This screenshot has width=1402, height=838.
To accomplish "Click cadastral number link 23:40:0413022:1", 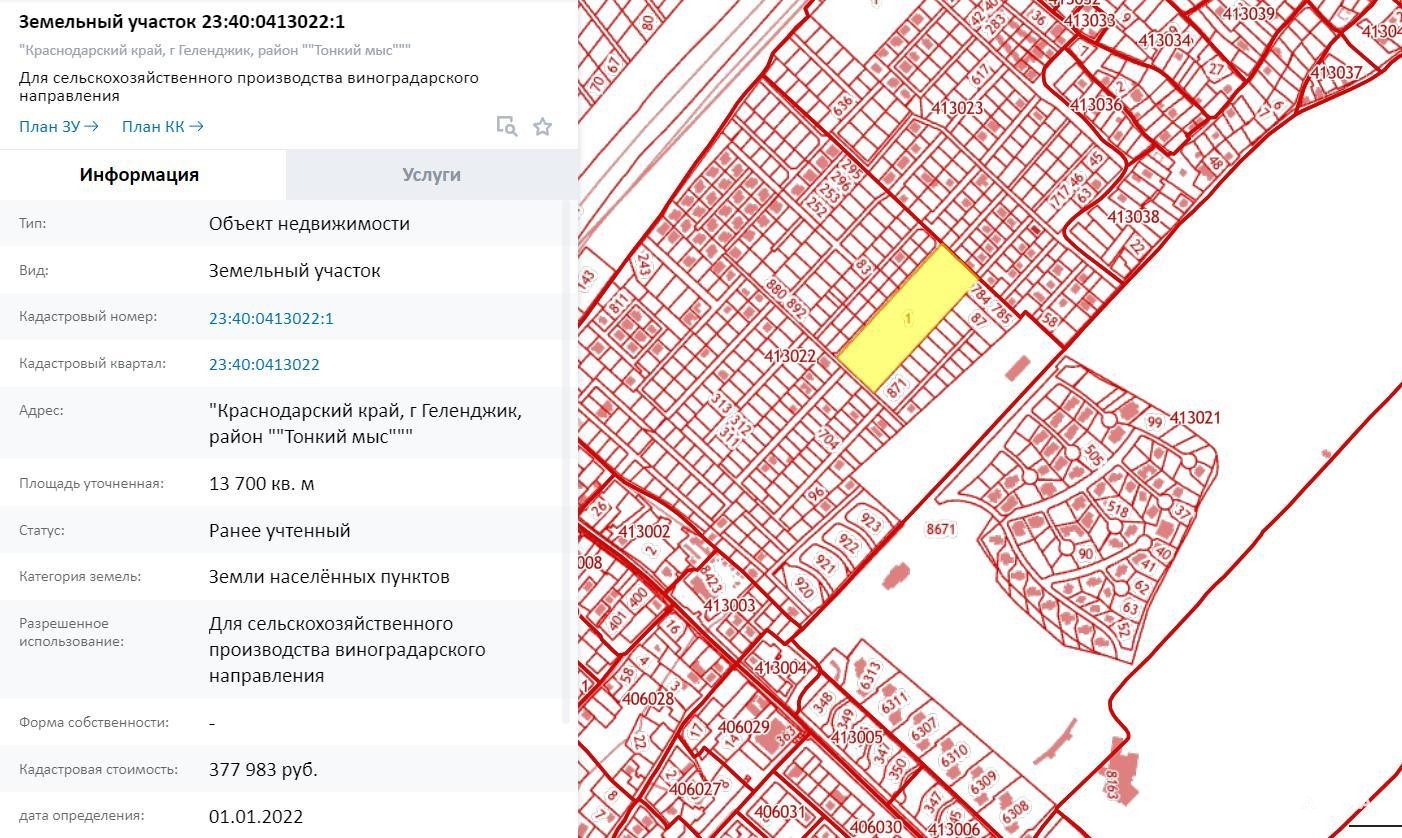I will (271, 318).
